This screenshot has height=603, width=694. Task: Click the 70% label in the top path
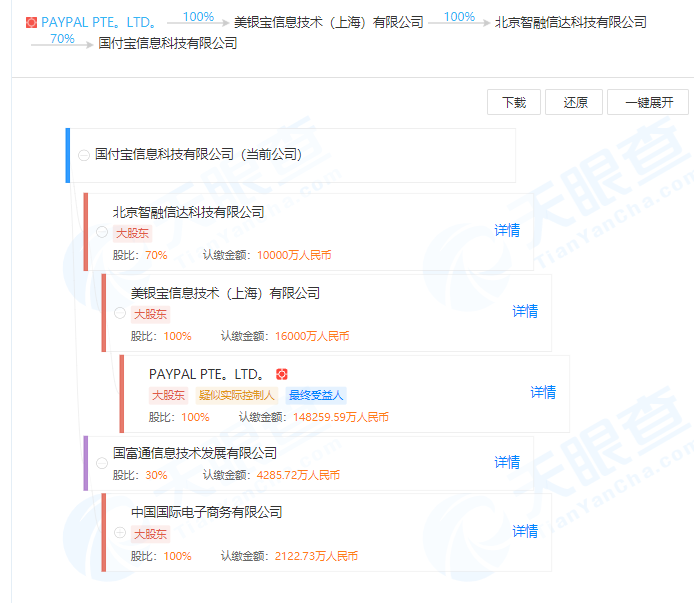tap(62, 39)
